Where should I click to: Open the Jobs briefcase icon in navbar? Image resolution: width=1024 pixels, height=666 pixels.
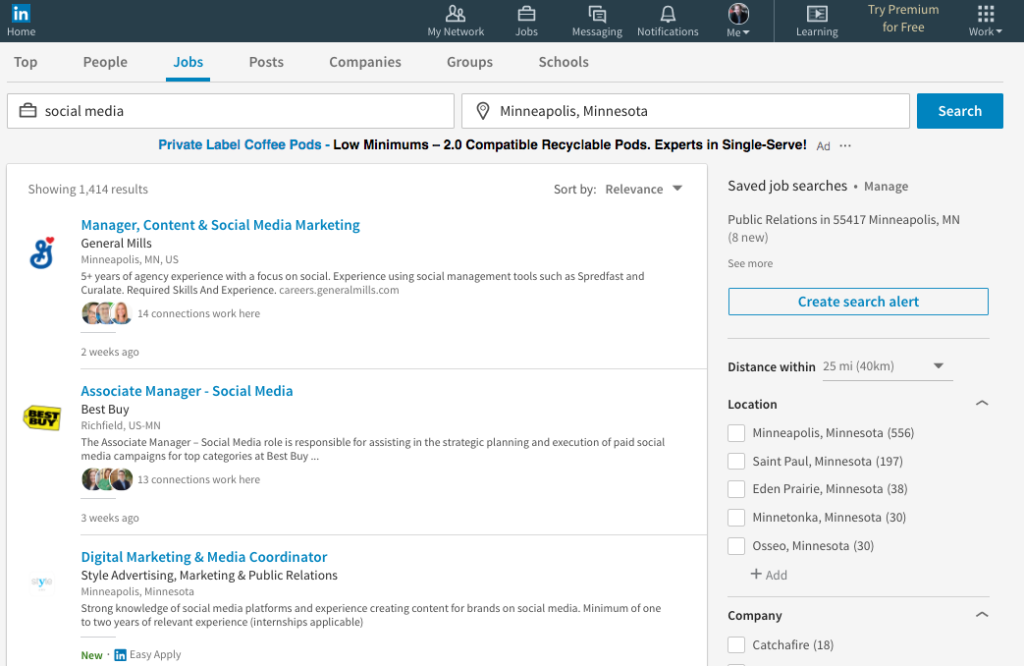[x=526, y=14]
